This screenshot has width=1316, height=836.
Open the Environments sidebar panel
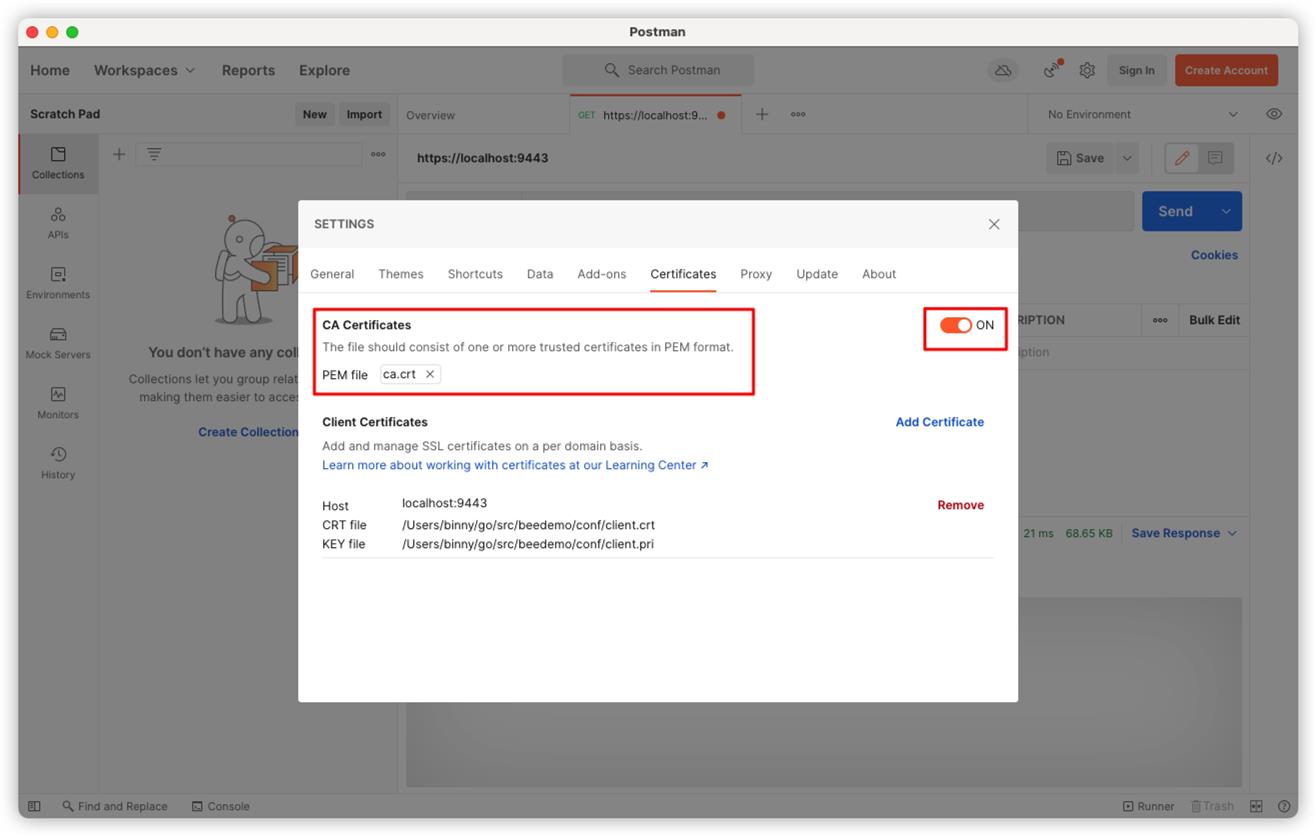[x=58, y=283]
